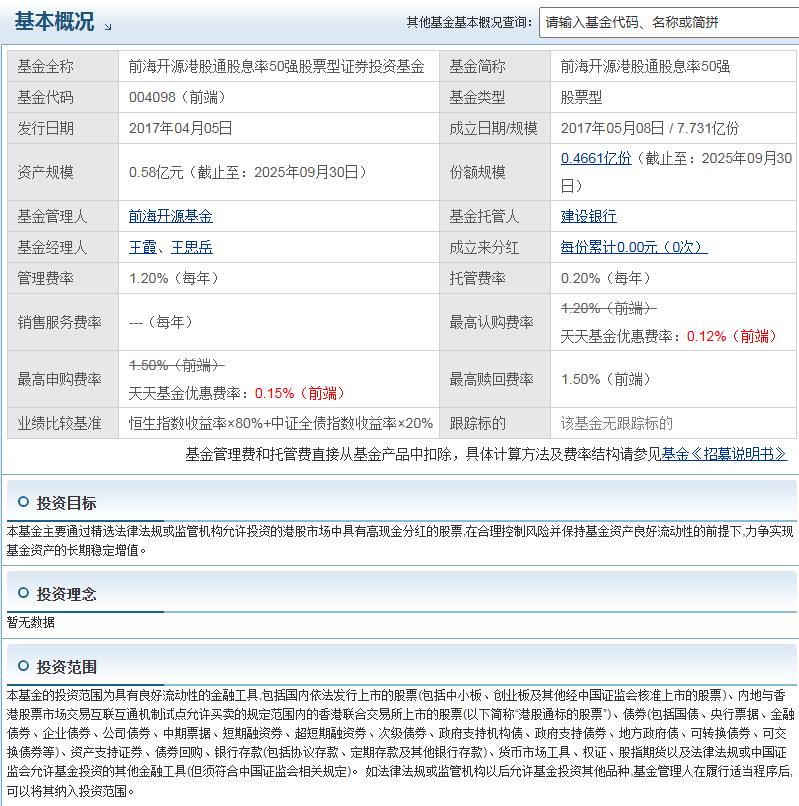The height and width of the screenshot is (806, 799).
Task: Select the 基金管理人 row label
Action: (52, 216)
